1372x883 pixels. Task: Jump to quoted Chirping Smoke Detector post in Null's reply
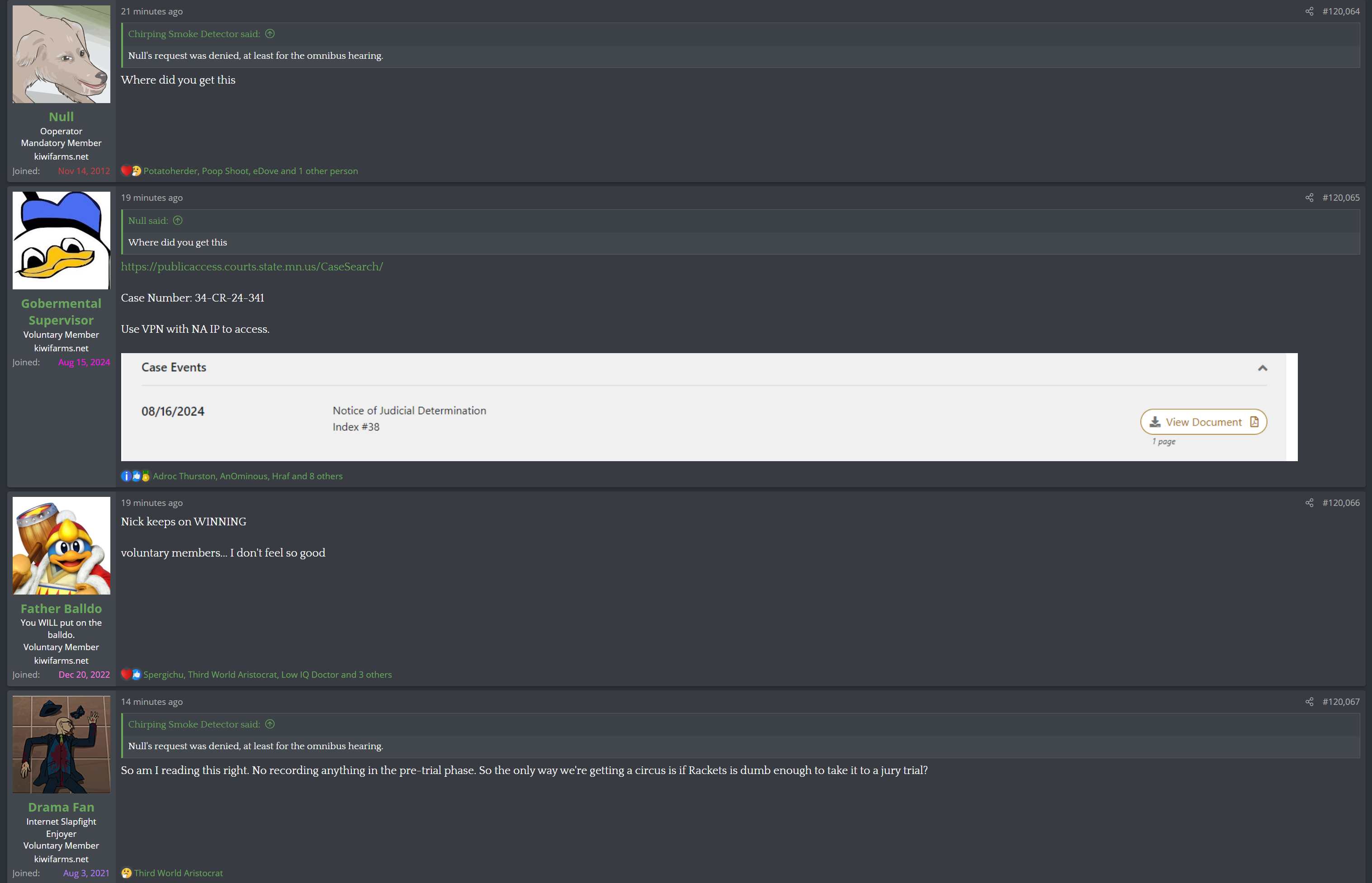point(270,34)
